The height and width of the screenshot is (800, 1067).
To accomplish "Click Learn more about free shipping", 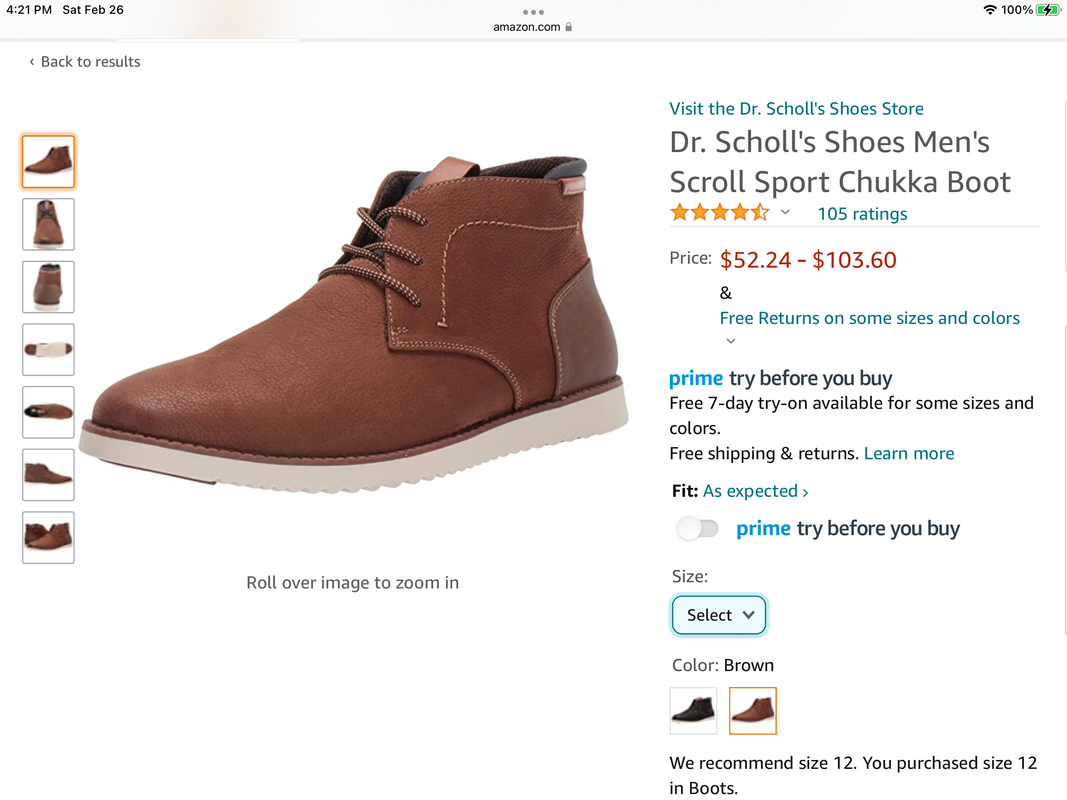I will (908, 454).
